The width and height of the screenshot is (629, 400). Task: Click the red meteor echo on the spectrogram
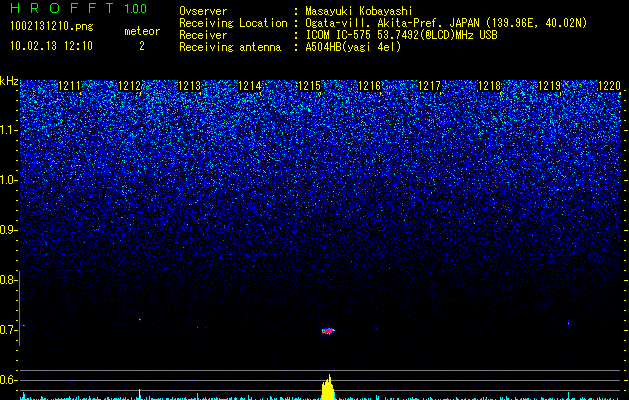click(x=328, y=331)
